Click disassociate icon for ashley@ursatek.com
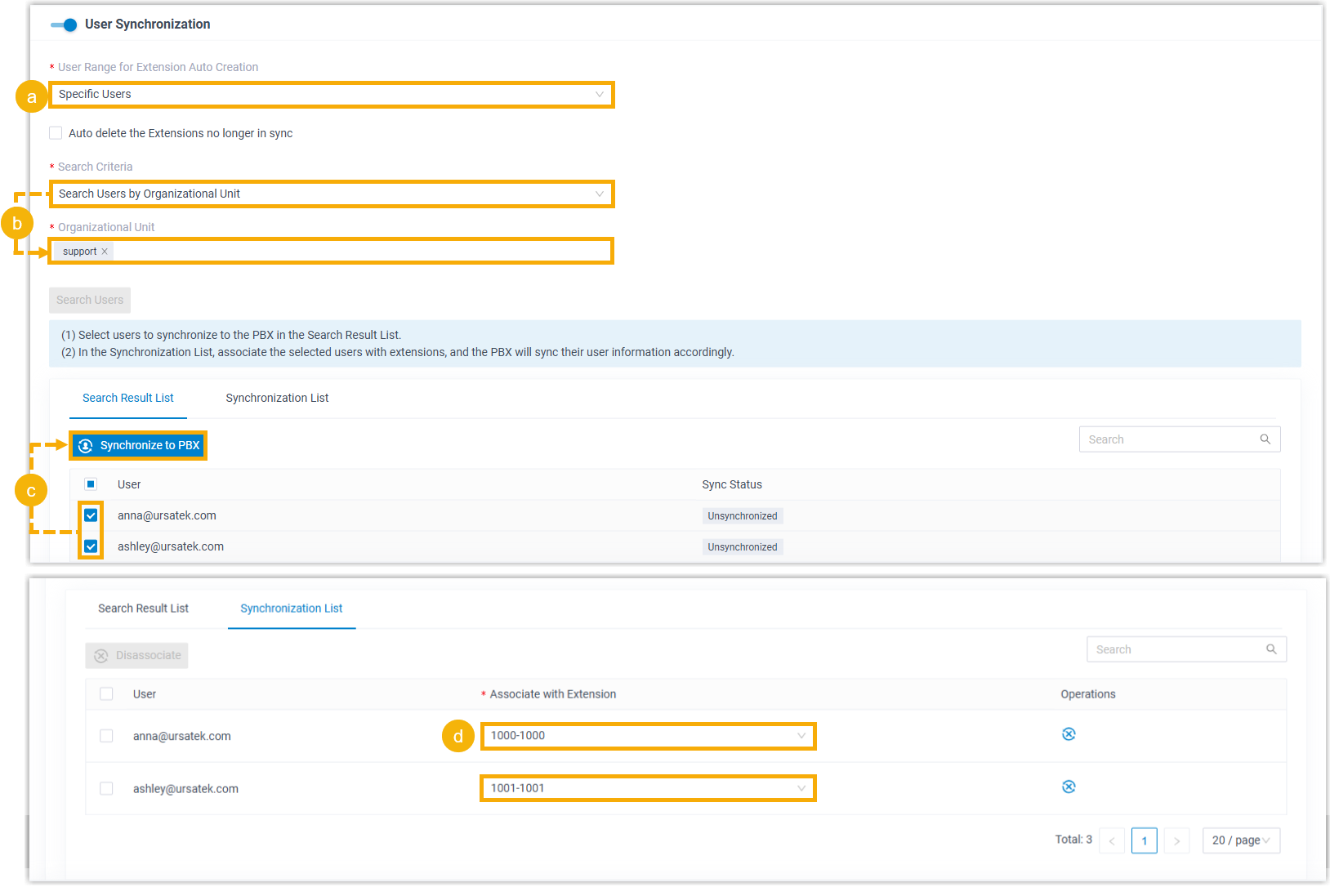 [x=1068, y=787]
